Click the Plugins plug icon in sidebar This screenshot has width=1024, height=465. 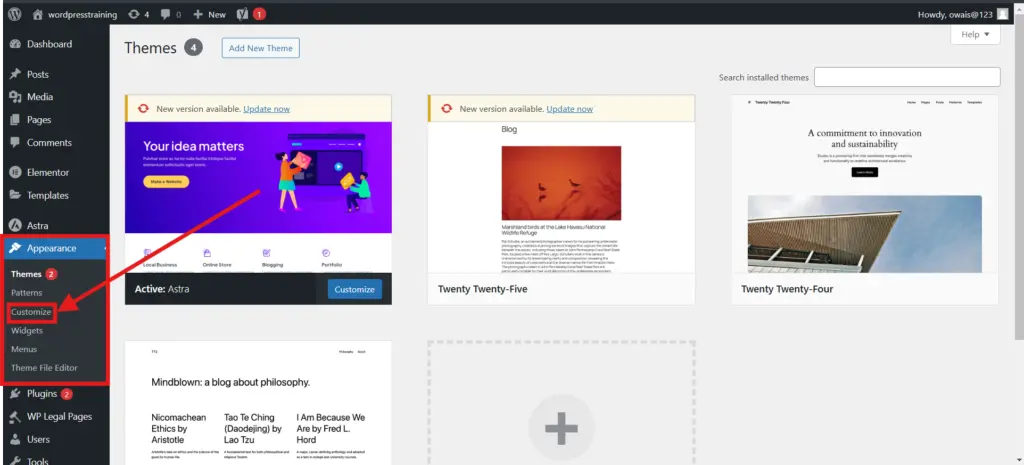[x=16, y=394]
